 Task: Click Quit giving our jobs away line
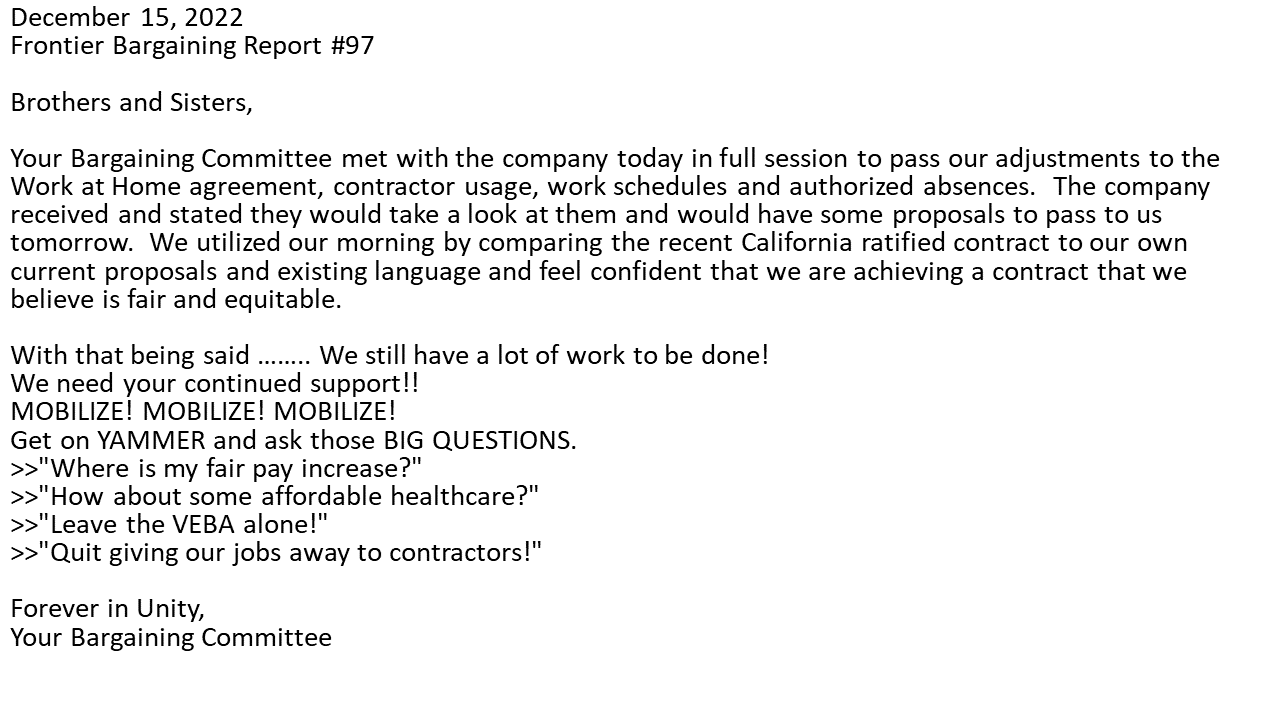(x=277, y=551)
